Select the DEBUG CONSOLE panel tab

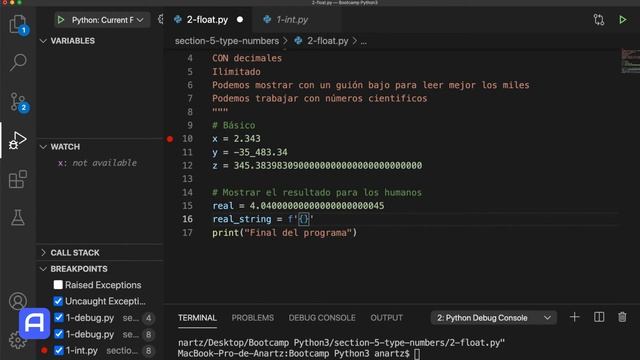pos(322,318)
